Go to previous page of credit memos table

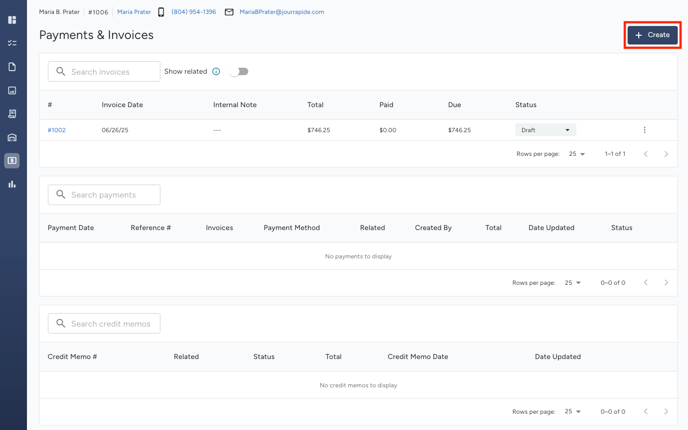pyautogui.click(x=646, y=412)
